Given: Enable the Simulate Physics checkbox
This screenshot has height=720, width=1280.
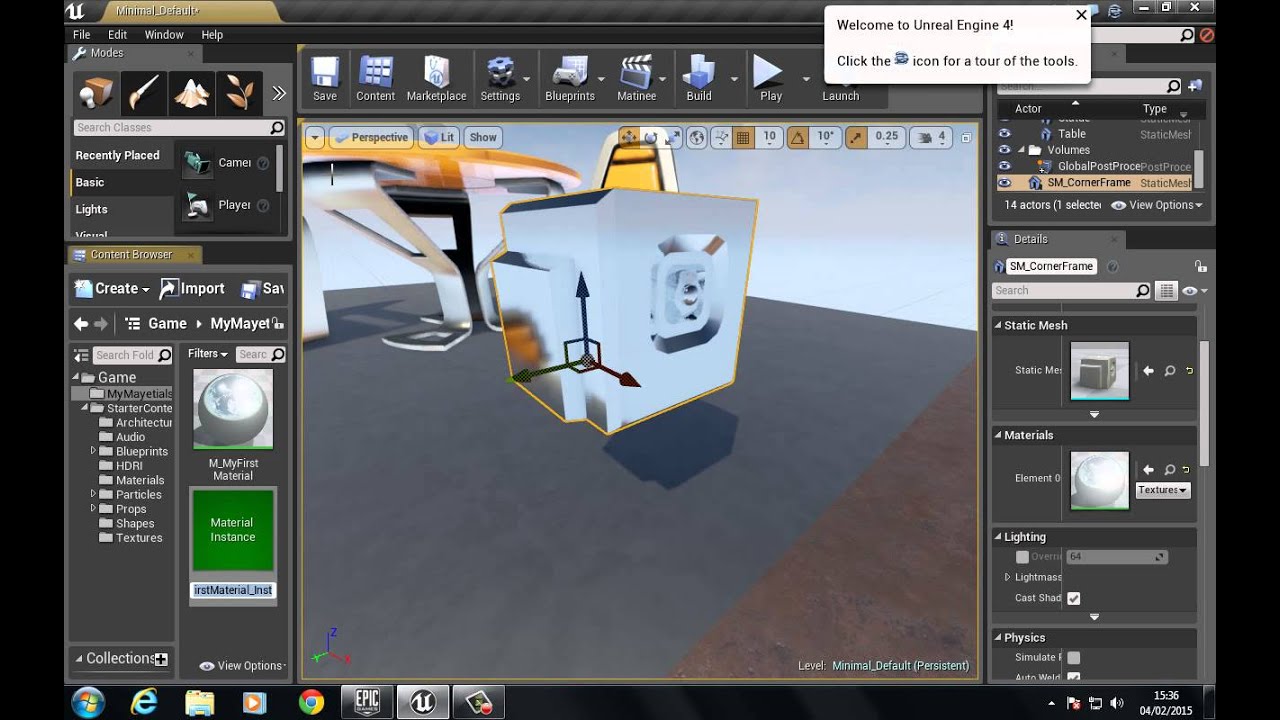Looking at the screenshot, I should tap(1073, 657).
